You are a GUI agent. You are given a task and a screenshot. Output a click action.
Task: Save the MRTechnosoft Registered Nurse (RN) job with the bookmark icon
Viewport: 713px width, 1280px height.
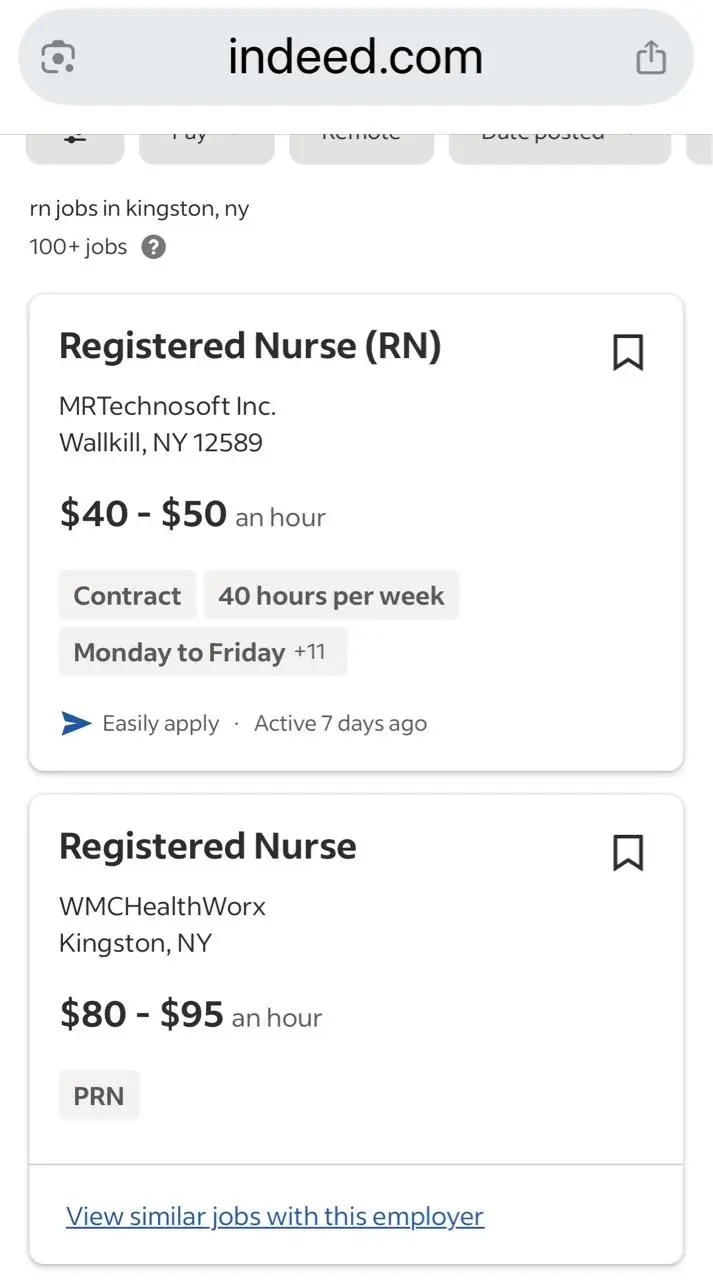[628, 352]
